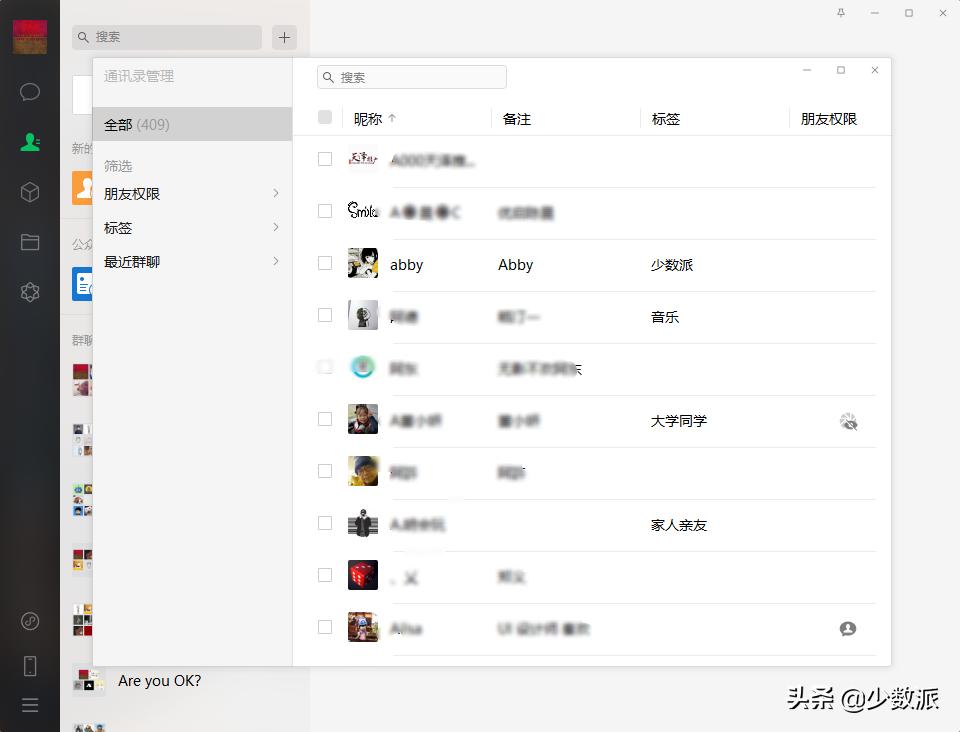The image size is (960, 732).
Task: Click the search field in contacts manager
Action: tap(411, 76)
